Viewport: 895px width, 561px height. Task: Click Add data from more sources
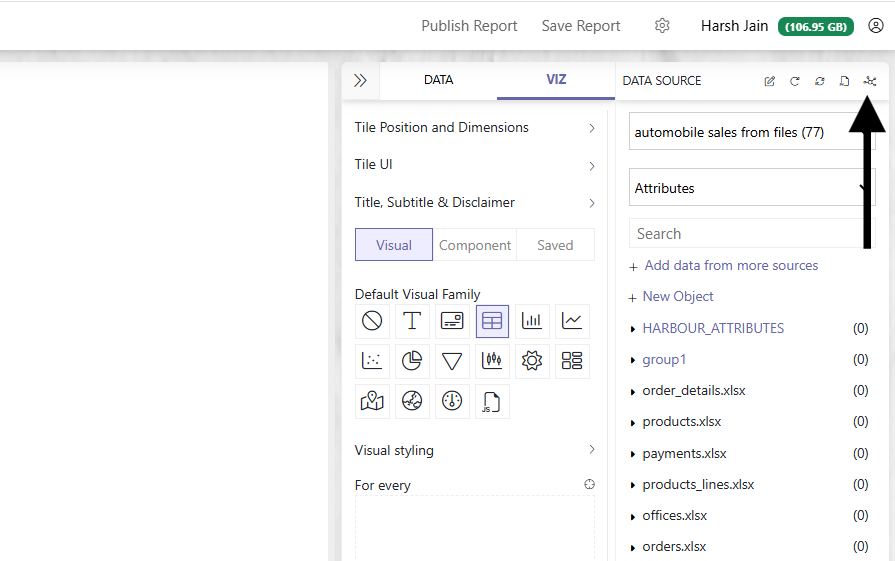coord(731,265)
